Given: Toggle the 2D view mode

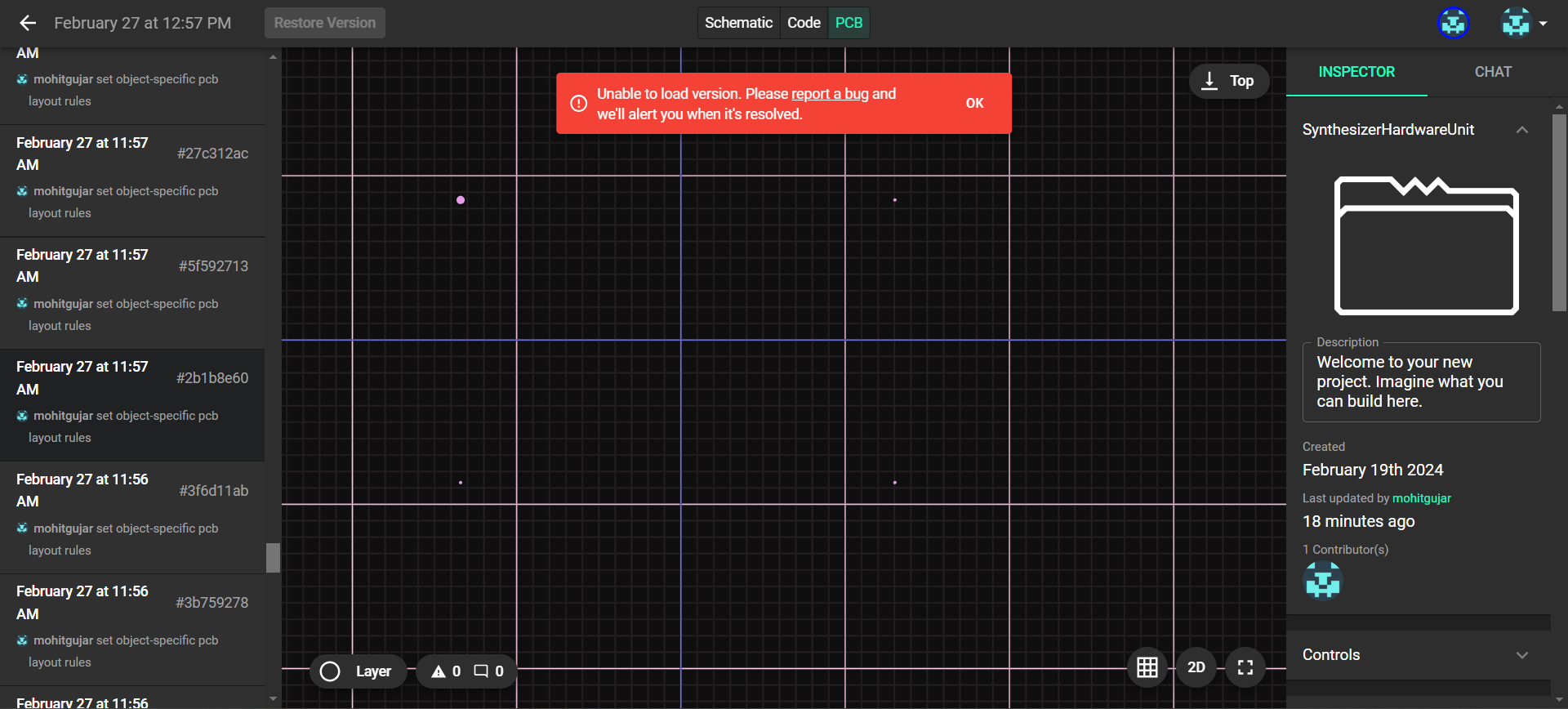Looking at the screenshot, I should [1196, 667].
